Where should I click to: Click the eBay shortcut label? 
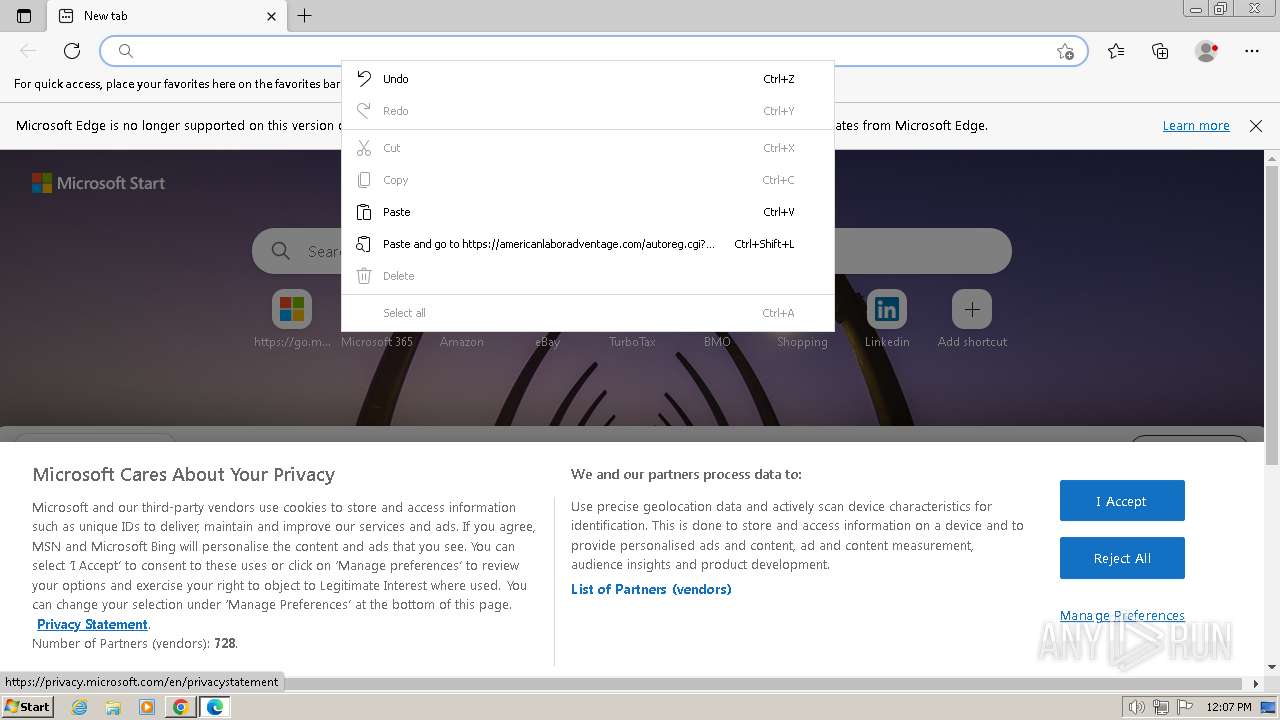point(547,342)
